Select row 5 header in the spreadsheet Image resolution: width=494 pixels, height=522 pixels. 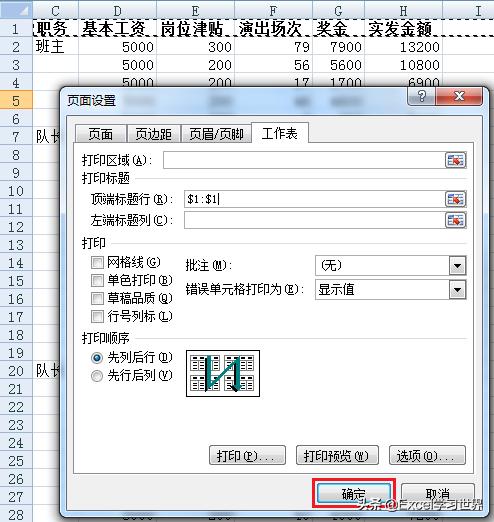point(16,101)
